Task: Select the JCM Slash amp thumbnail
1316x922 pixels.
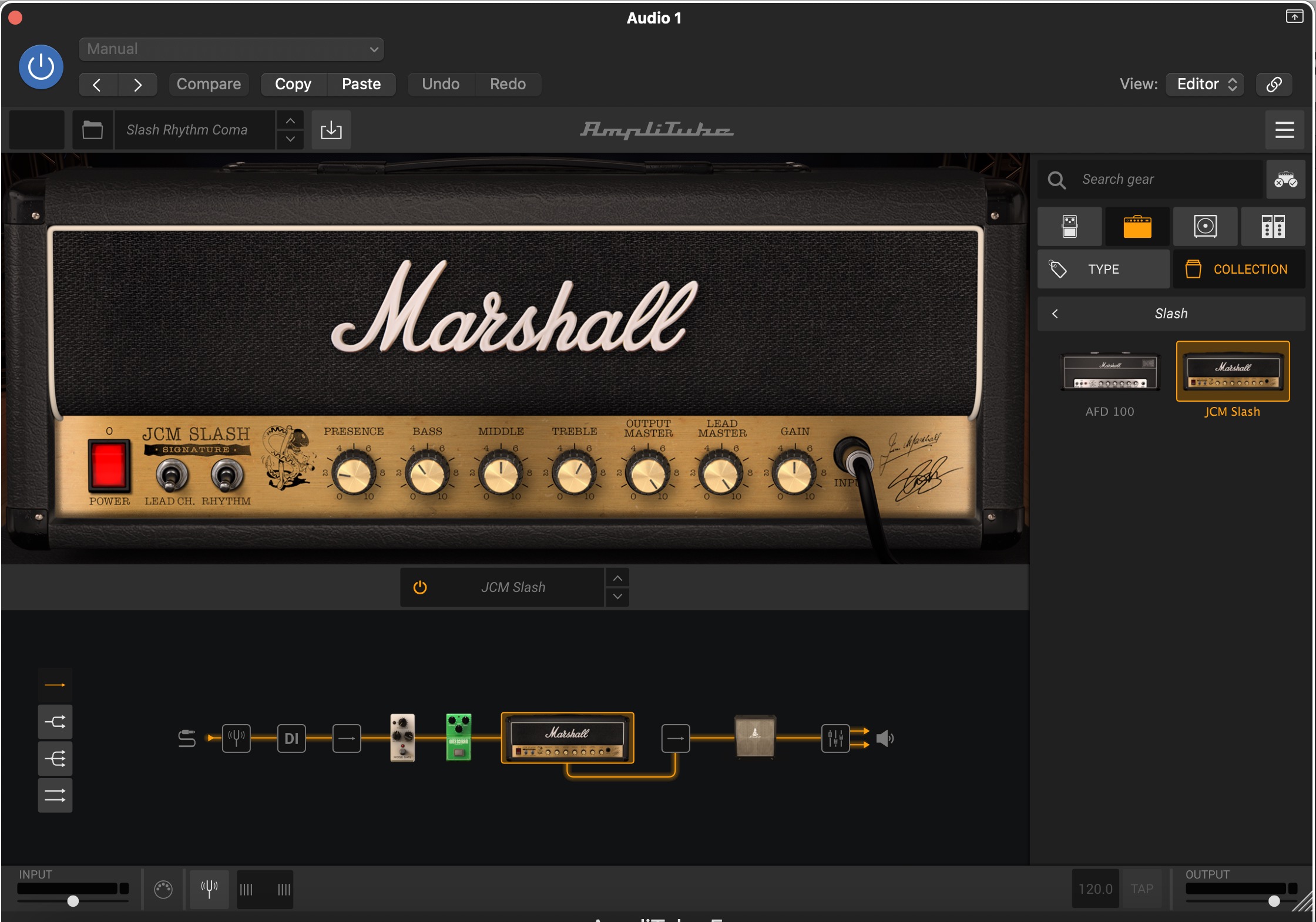Action: coord(1233,372)
